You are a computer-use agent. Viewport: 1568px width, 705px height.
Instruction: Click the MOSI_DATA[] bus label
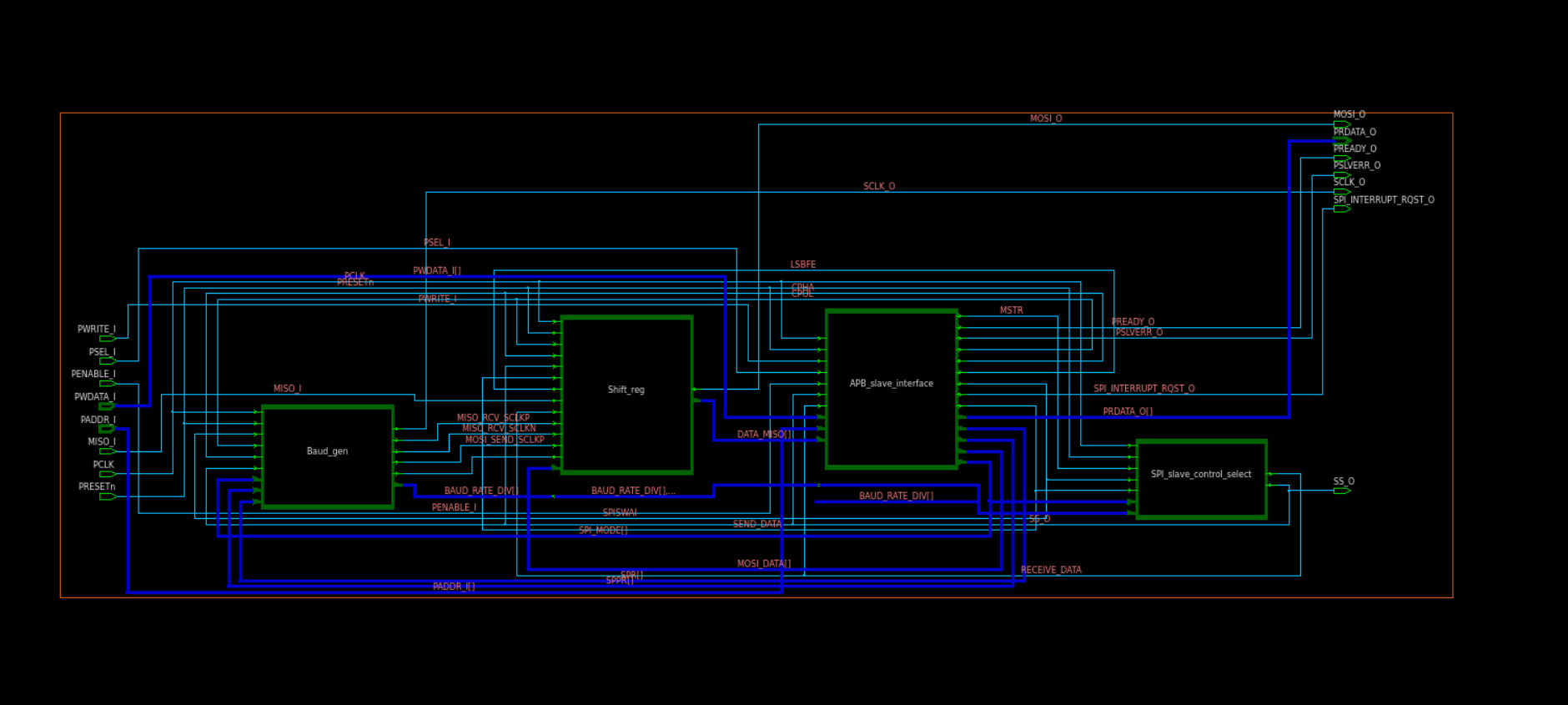pos(764,564)
